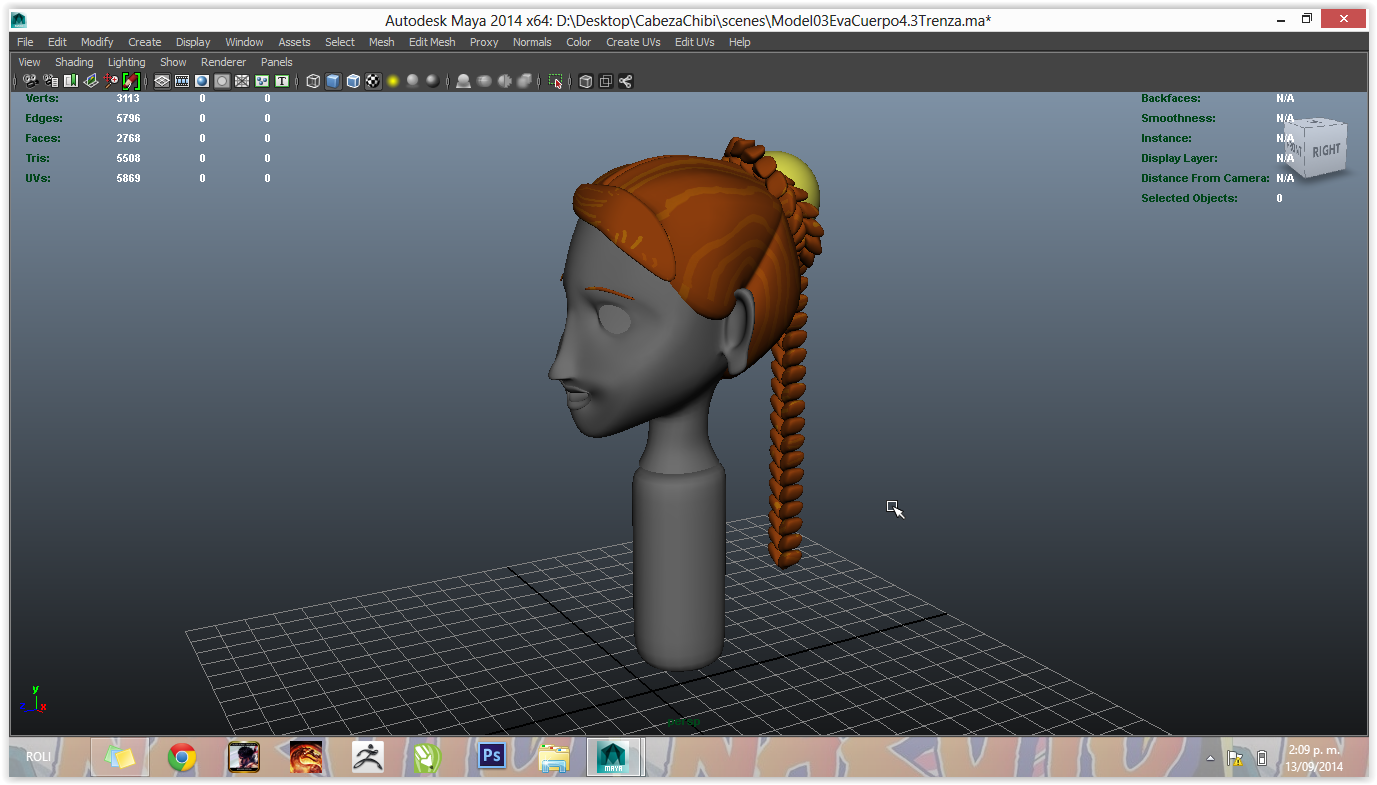Screen dimensions: 1377x785
Task: Click the Smooth Shade All cube icon
Action: pos(333,81)
